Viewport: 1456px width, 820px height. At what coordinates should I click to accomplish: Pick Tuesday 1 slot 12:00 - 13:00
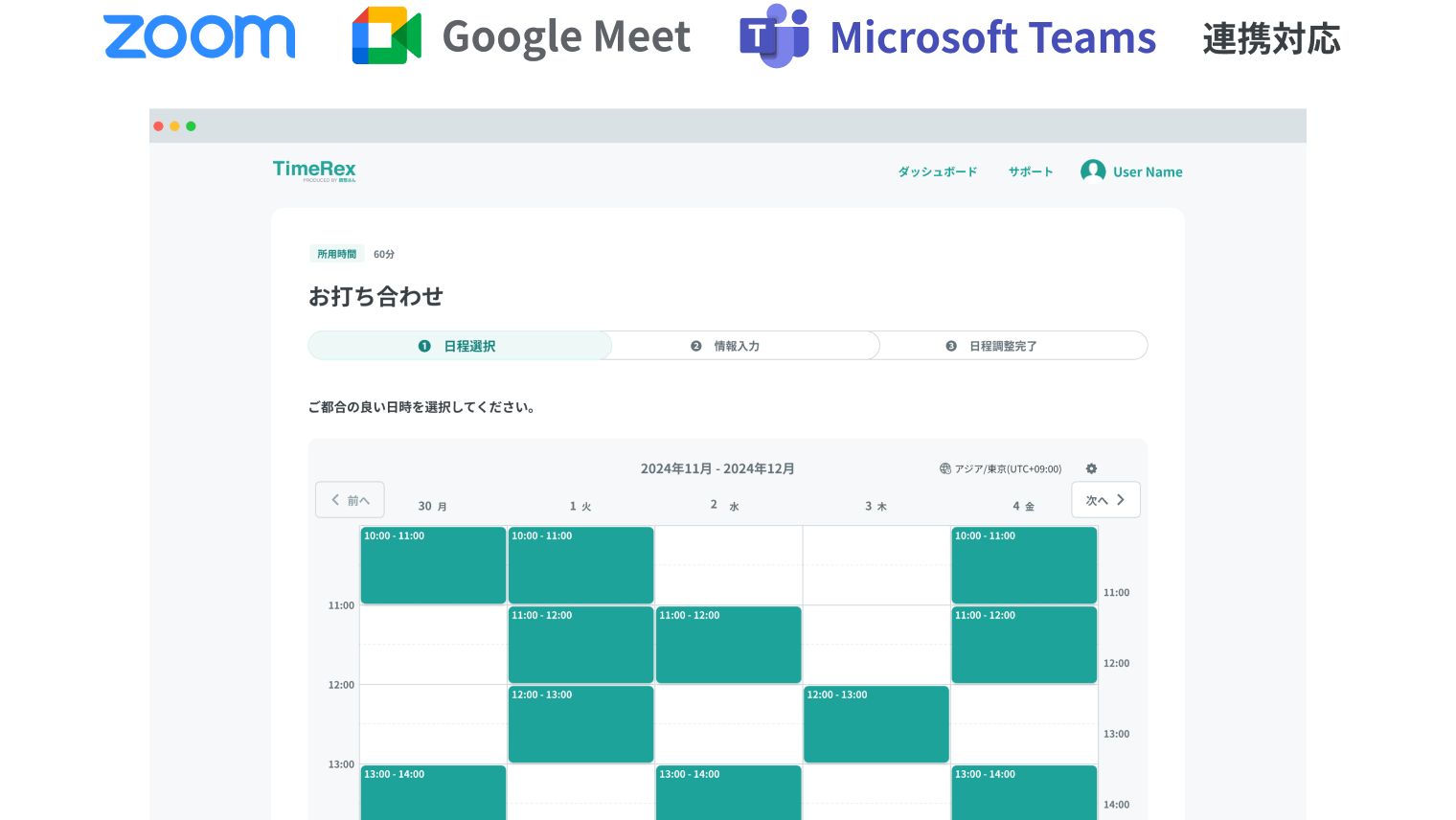tap(580, 724)
